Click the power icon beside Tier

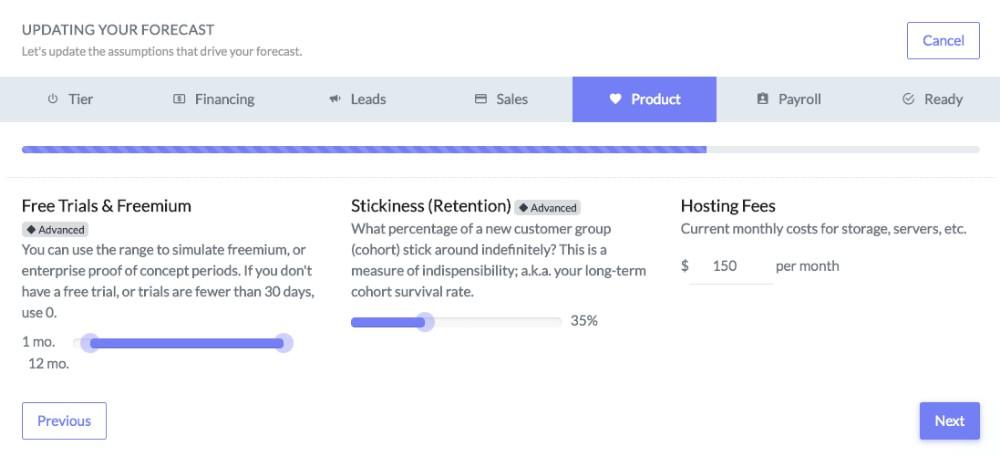(53, 99)
